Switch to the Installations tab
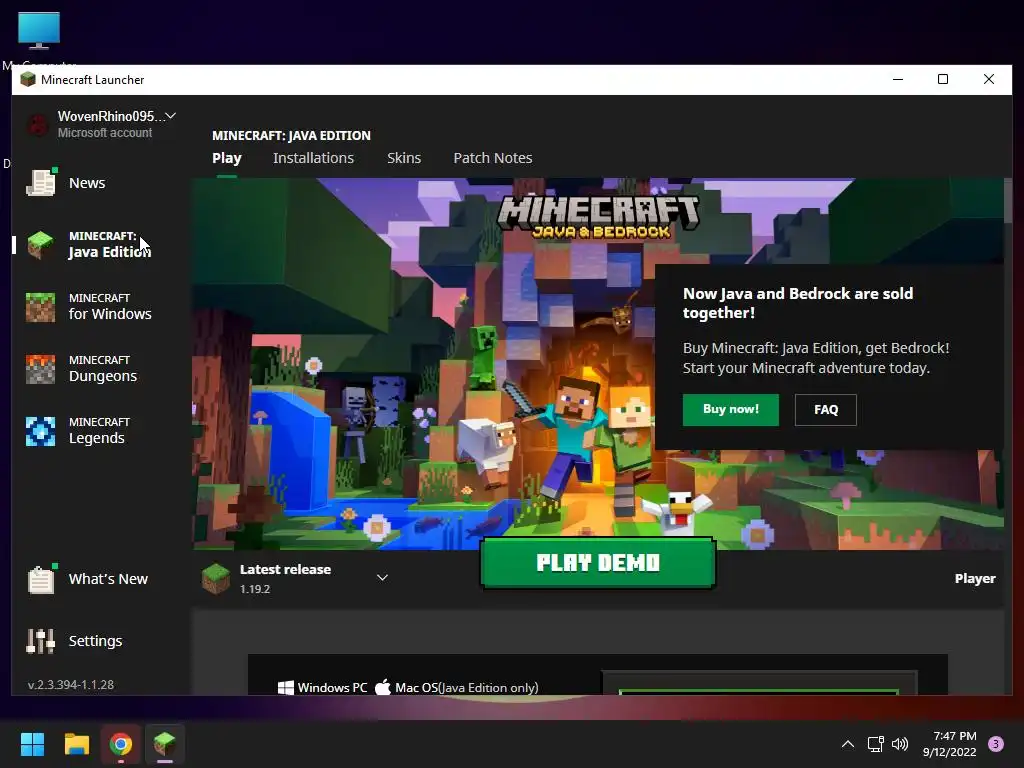 [x=313, y=158]
